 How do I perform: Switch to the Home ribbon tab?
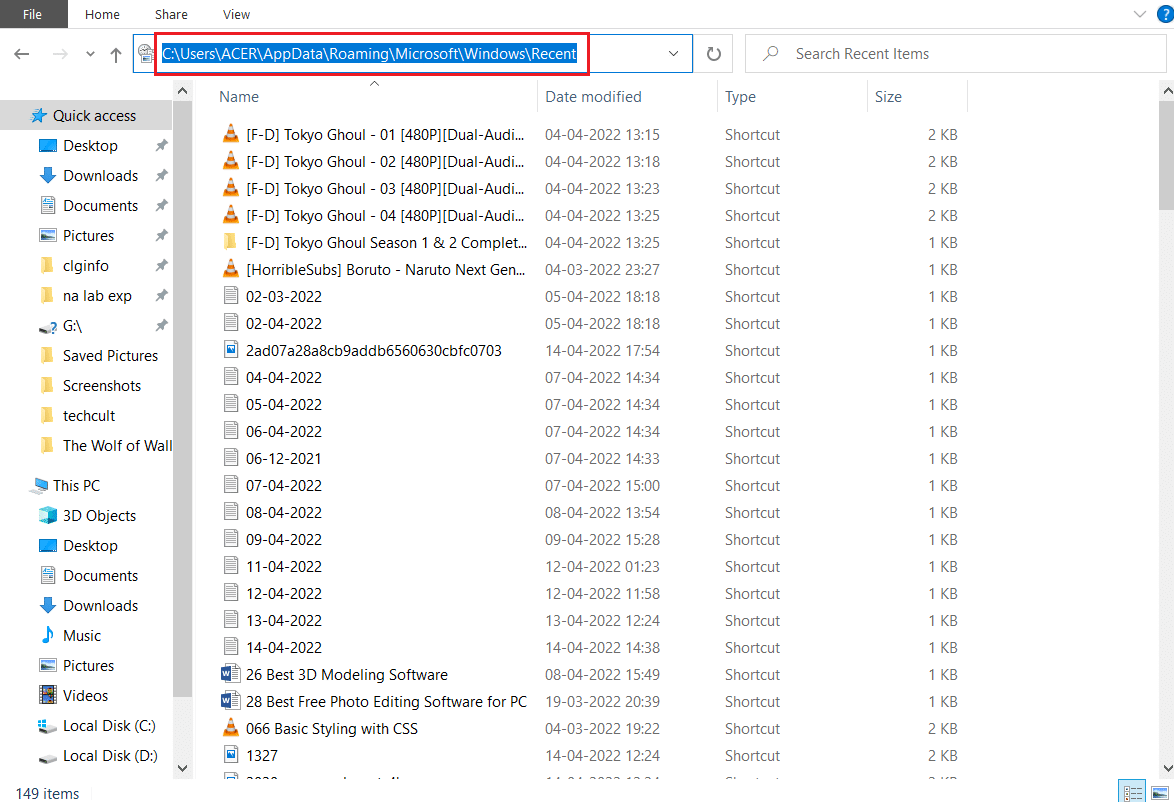tap(102, 14)
